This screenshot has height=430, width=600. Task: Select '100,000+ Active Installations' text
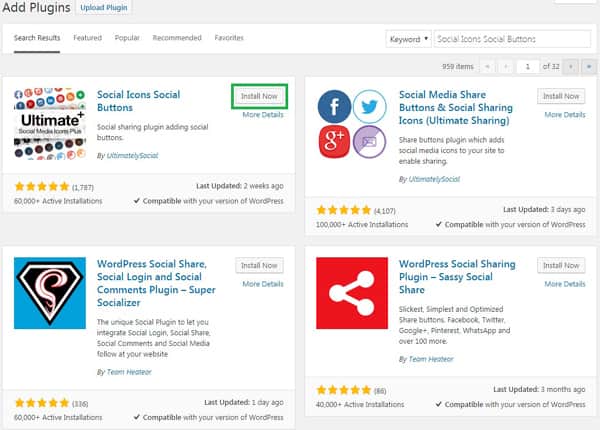tap(362, 225)
